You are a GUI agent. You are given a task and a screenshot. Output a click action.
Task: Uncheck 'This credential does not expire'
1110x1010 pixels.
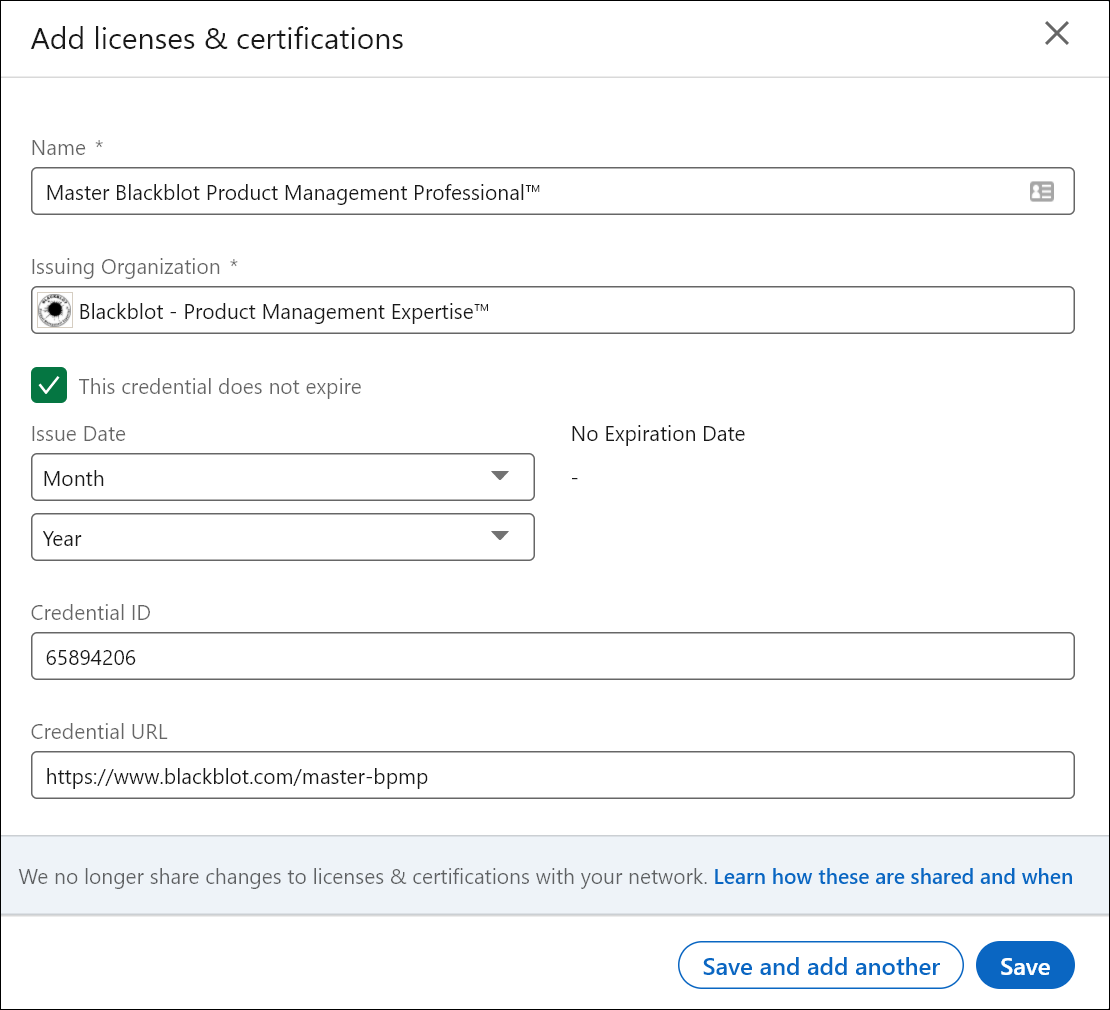pyautogui.click(x=49, y=385)
